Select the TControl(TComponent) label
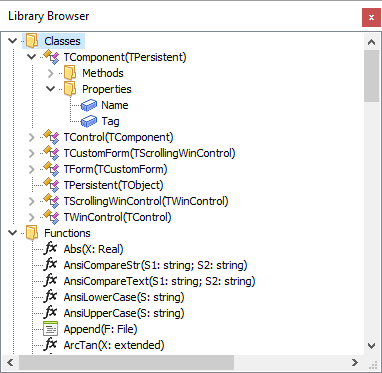This screenshot has height=373, width=382. click(119, 137)
